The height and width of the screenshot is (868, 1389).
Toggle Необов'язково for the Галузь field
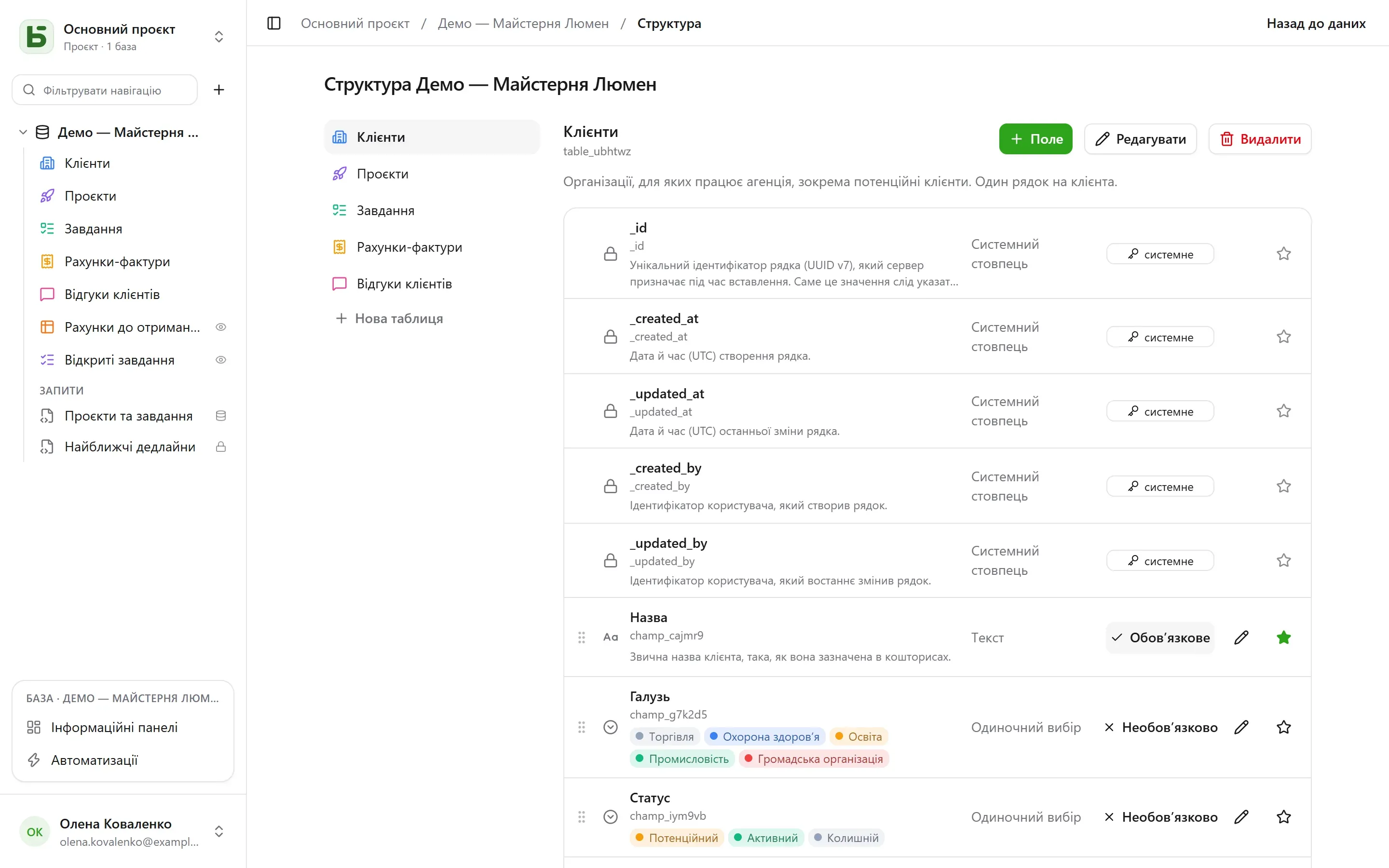pos(1160,727)
